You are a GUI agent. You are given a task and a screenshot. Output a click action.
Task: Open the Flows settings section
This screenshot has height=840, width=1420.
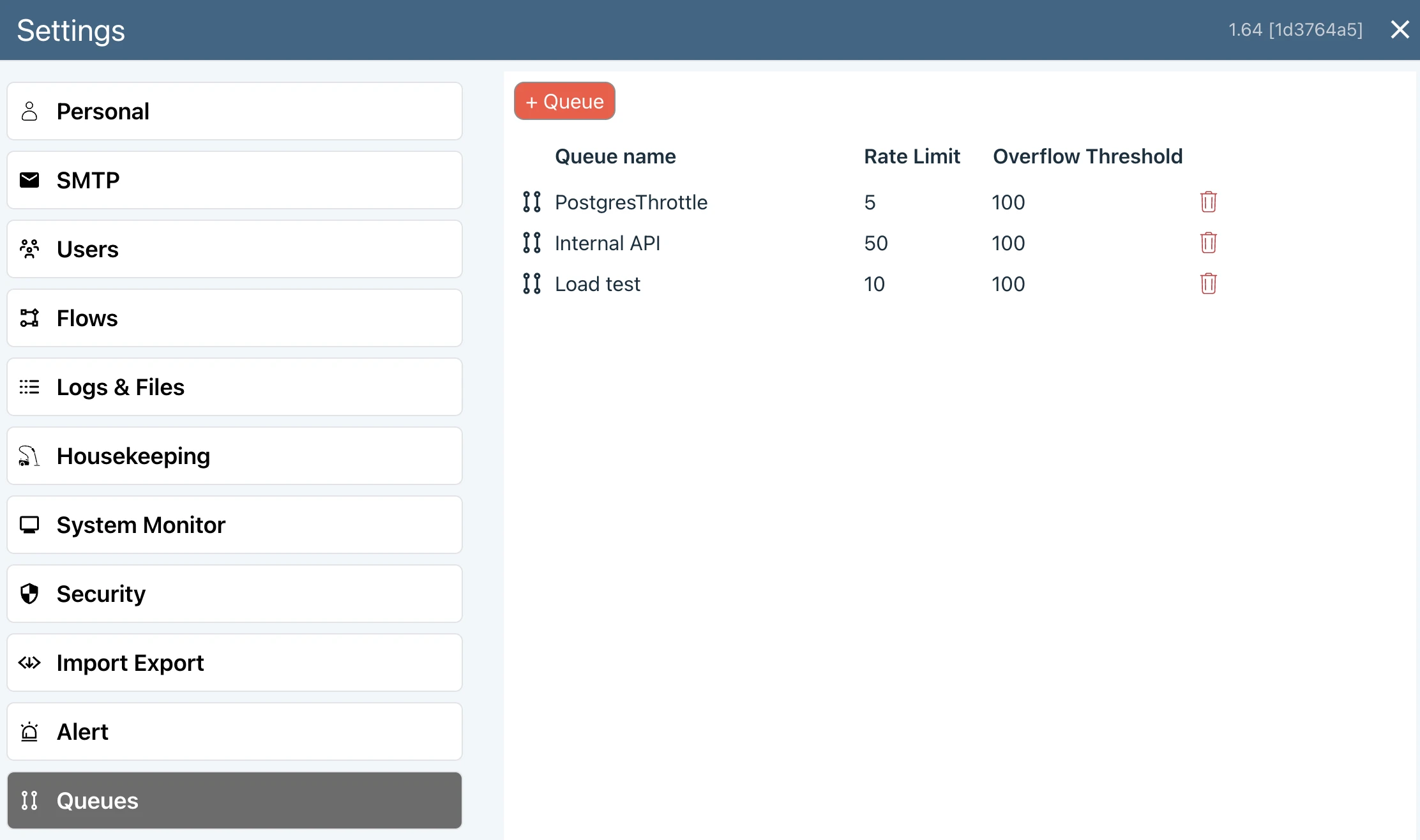pos(234,319)
